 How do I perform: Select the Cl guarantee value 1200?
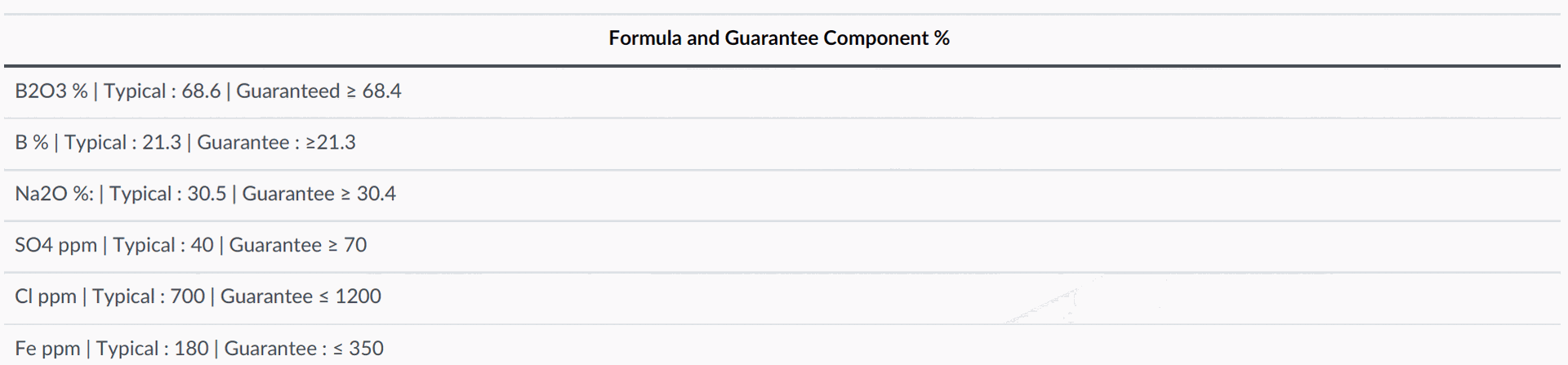coord(358,296)
